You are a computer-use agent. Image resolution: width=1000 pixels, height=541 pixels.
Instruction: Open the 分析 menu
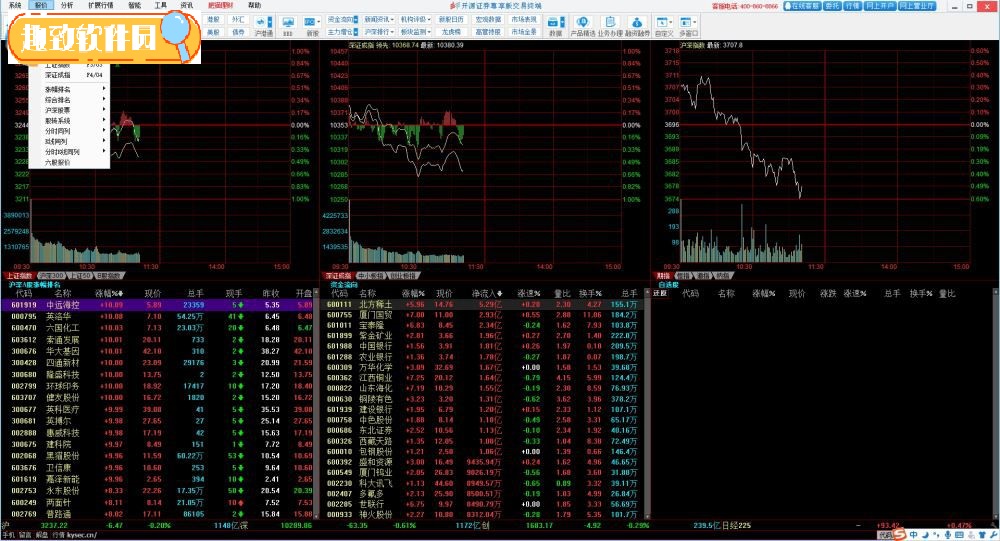pos(67,5)
